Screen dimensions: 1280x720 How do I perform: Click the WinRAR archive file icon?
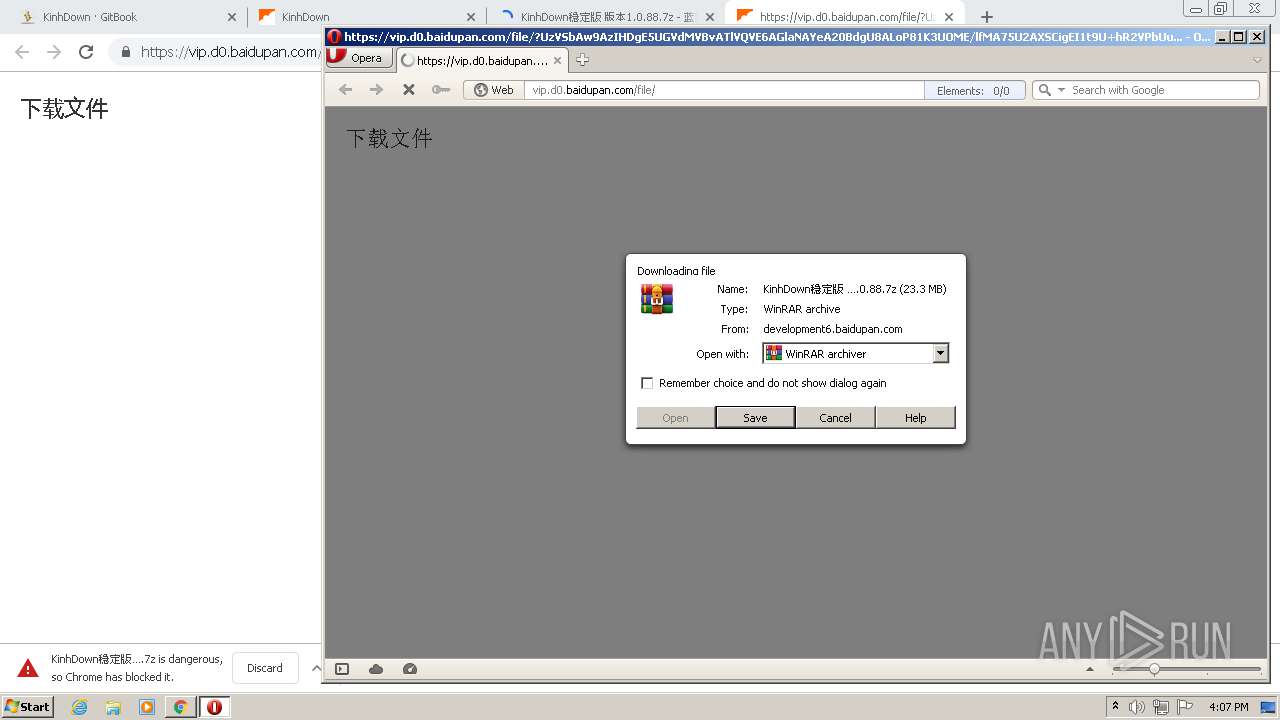point(657,299)
